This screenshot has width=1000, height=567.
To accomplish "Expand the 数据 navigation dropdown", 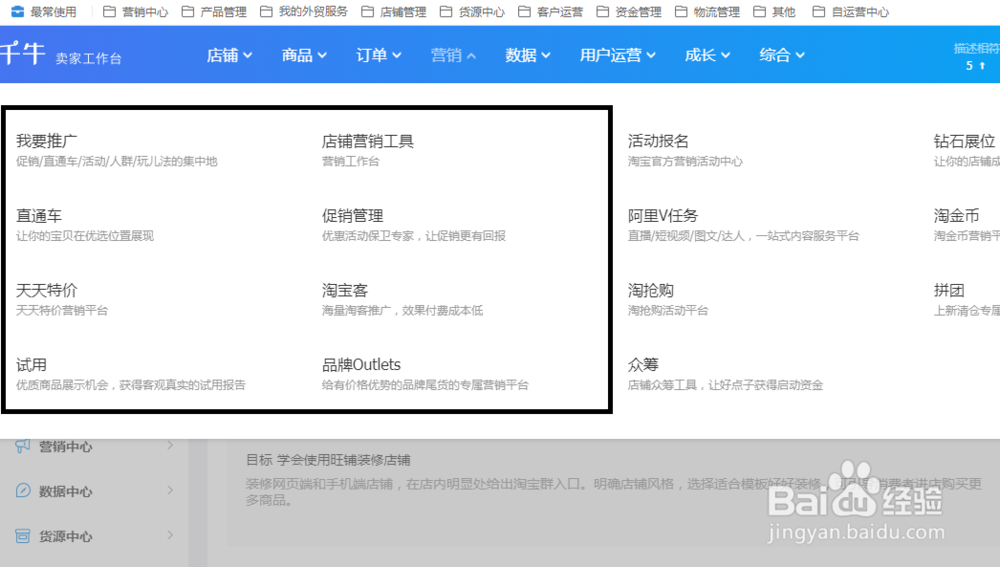I will [528, 55].
